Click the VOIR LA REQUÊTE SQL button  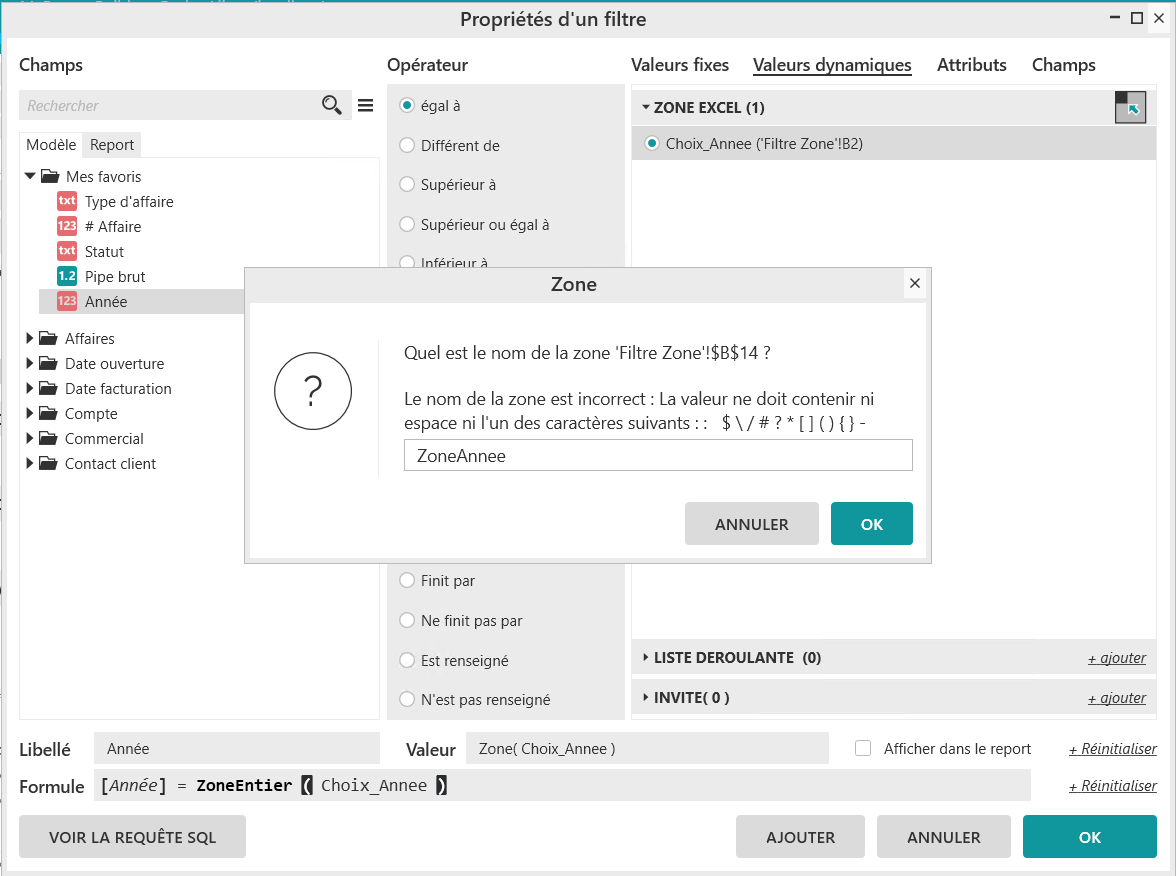click(132, 837)
